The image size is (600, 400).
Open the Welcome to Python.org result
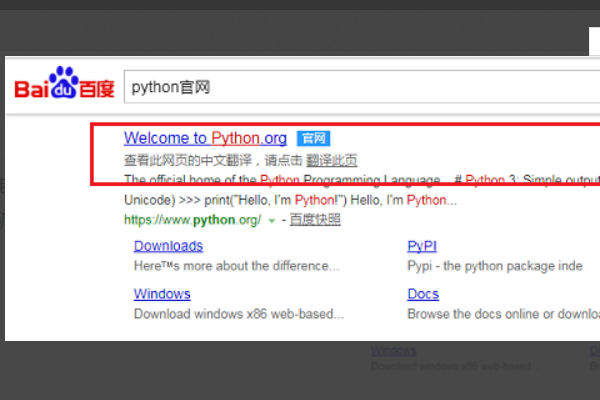click(x=205, y=138)
